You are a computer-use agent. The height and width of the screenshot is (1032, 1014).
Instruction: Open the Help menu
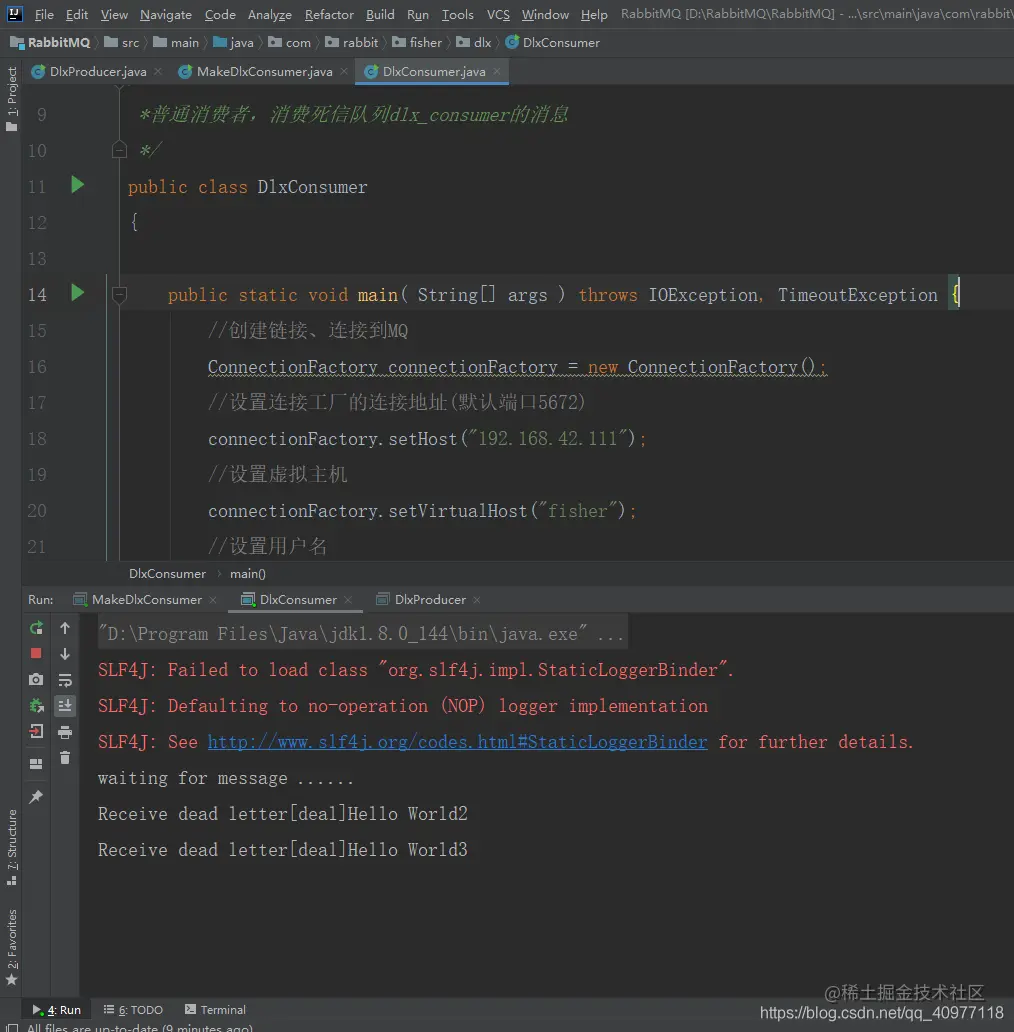pos(594,14)
